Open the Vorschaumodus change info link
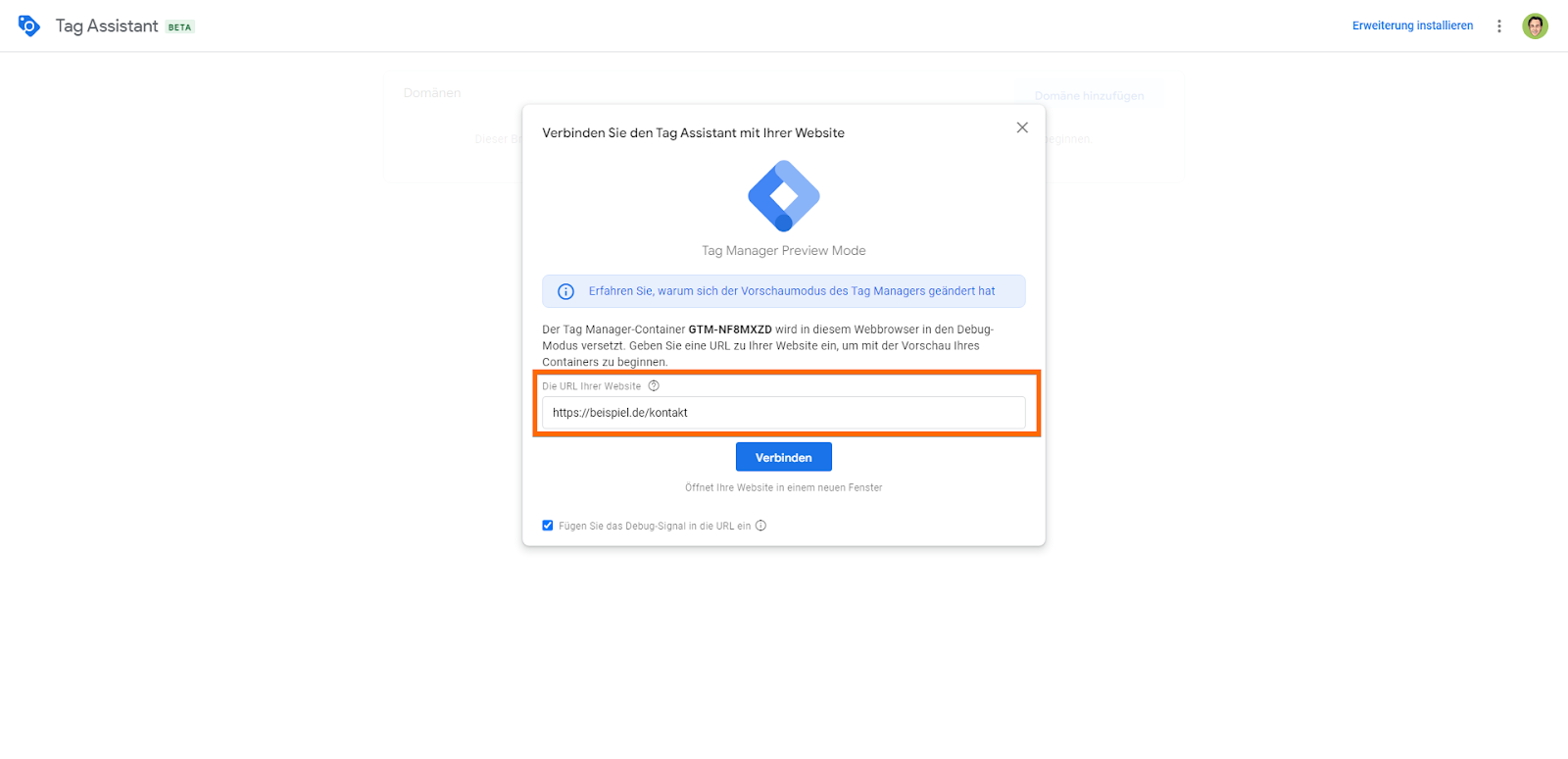1568x759 pixels. [x=792, y=291]
